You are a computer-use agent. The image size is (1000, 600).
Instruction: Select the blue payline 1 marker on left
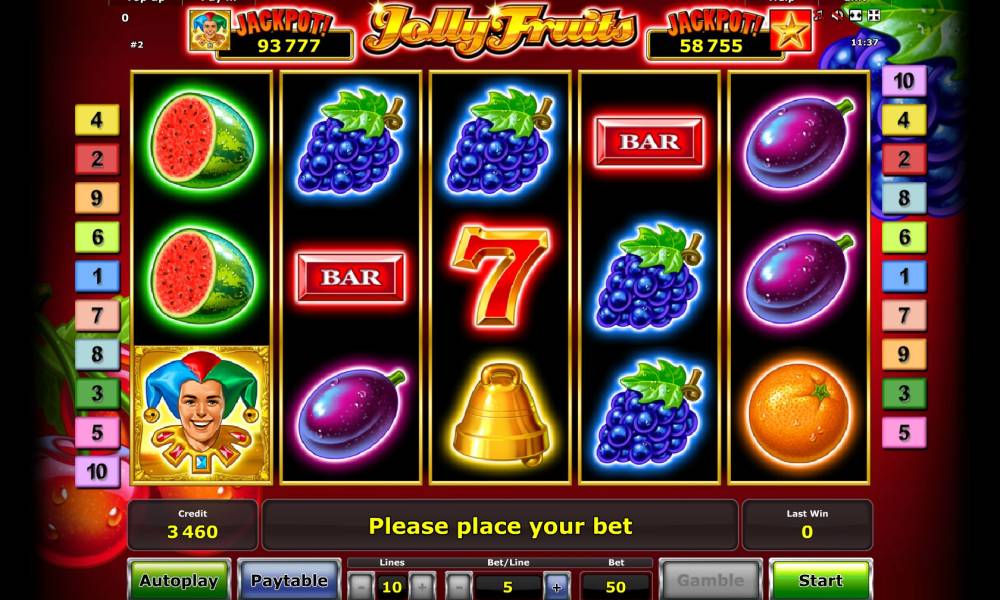[x=97, y=276]
